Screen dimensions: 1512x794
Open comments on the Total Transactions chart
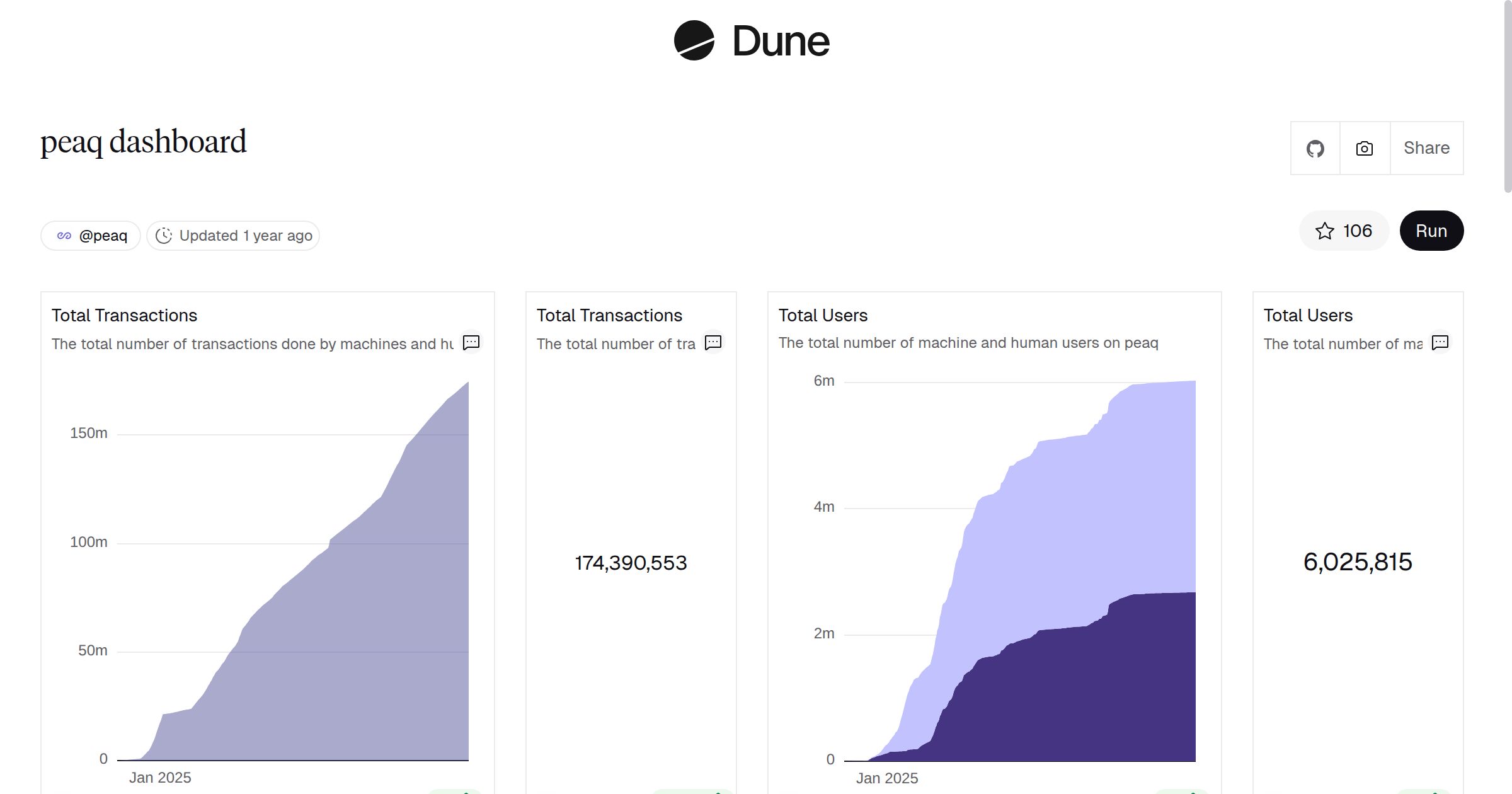(x=471, y=343)
